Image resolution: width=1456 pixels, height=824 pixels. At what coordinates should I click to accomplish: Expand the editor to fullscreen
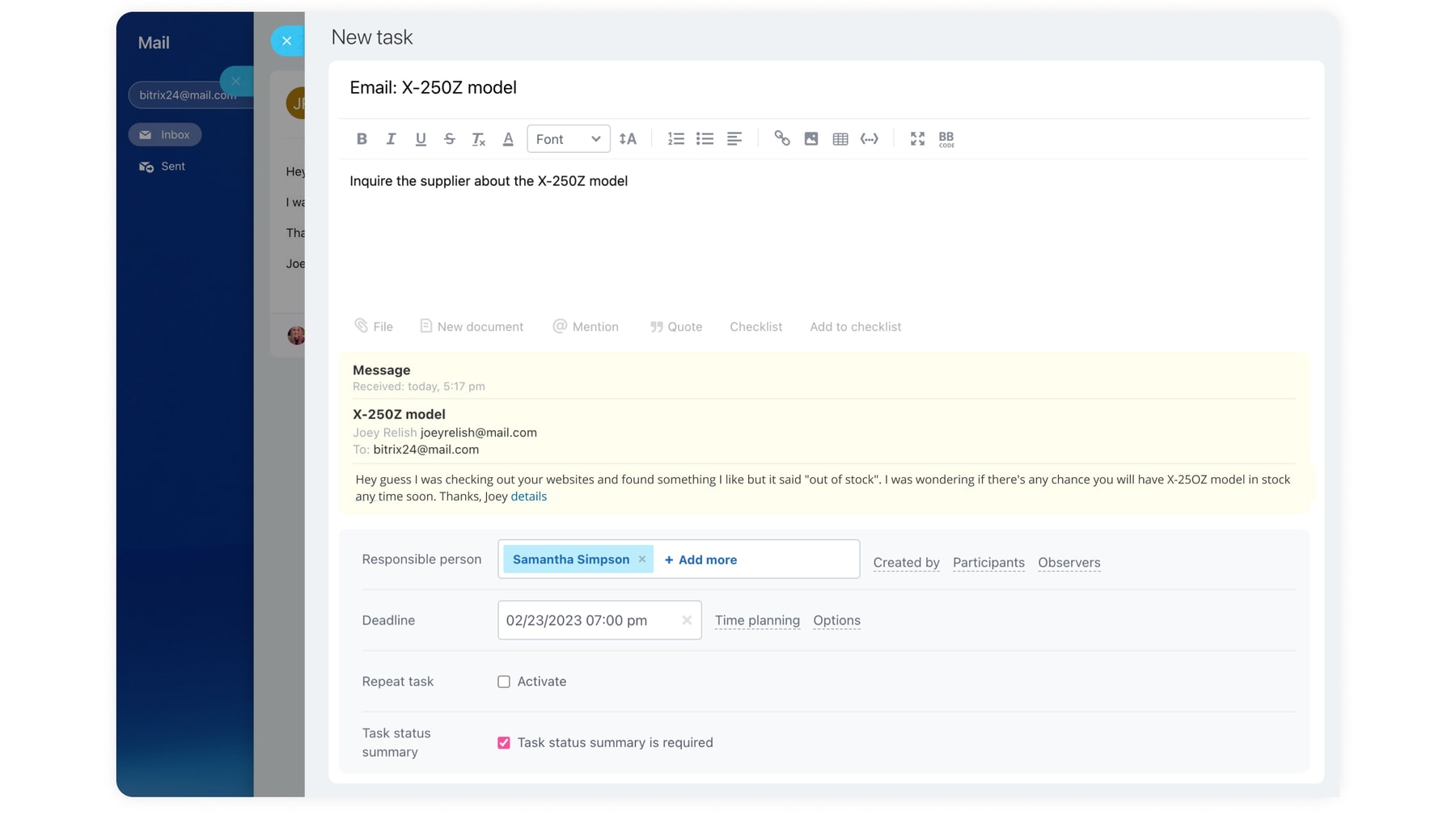pyautogui.click(x=916, y=139)
